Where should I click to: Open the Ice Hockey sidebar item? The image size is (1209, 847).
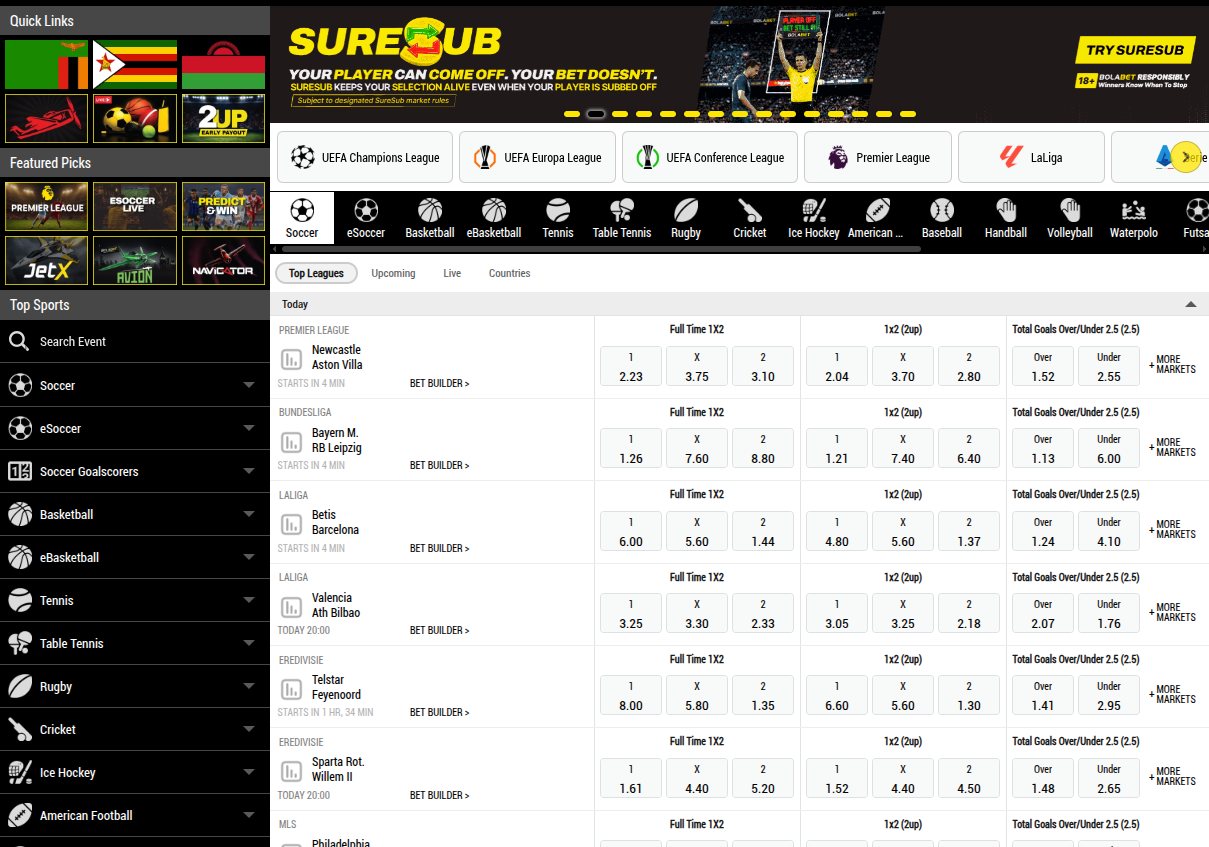pos(135,772)
